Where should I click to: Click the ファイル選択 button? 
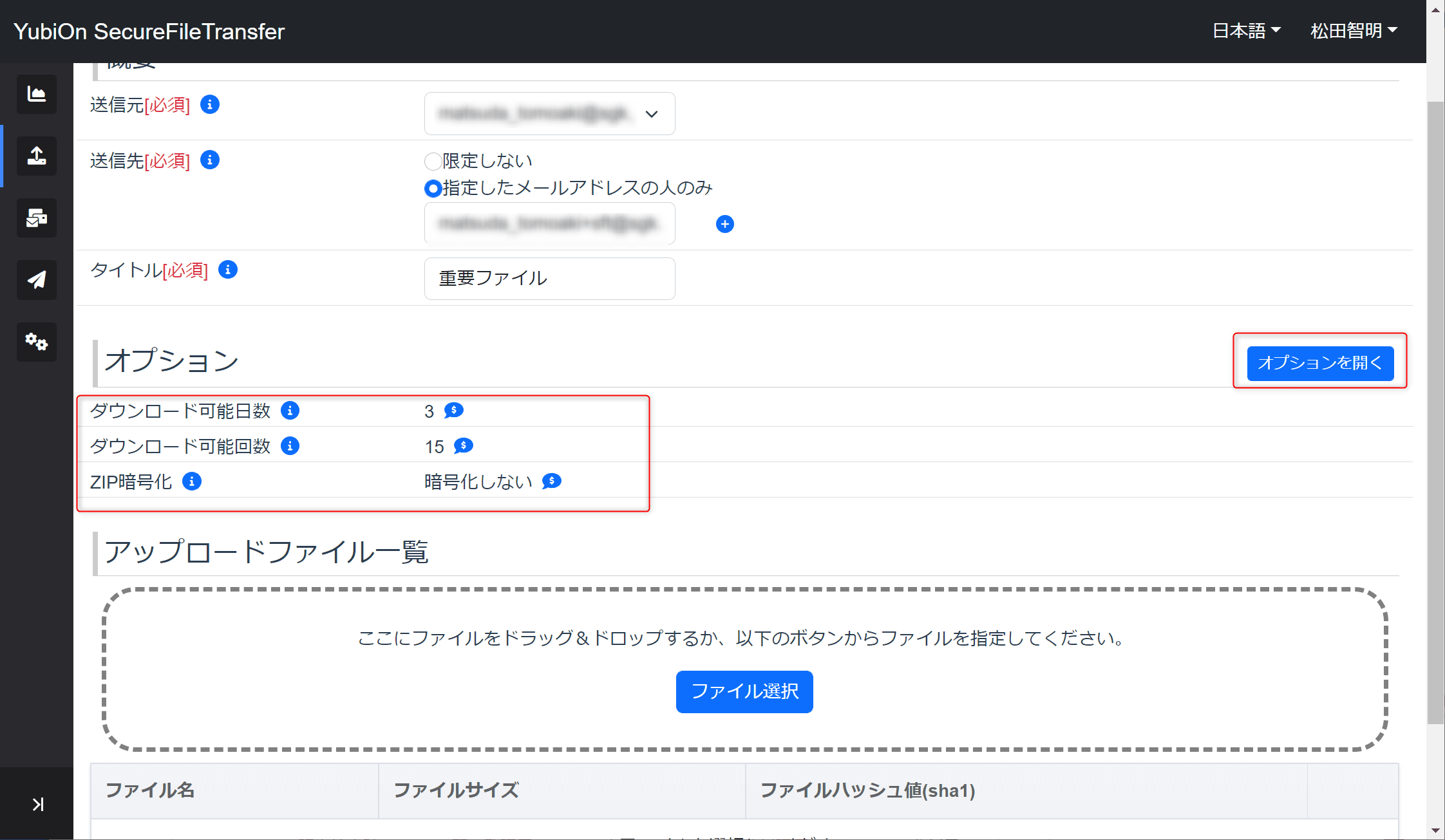(x=744, y=691)
